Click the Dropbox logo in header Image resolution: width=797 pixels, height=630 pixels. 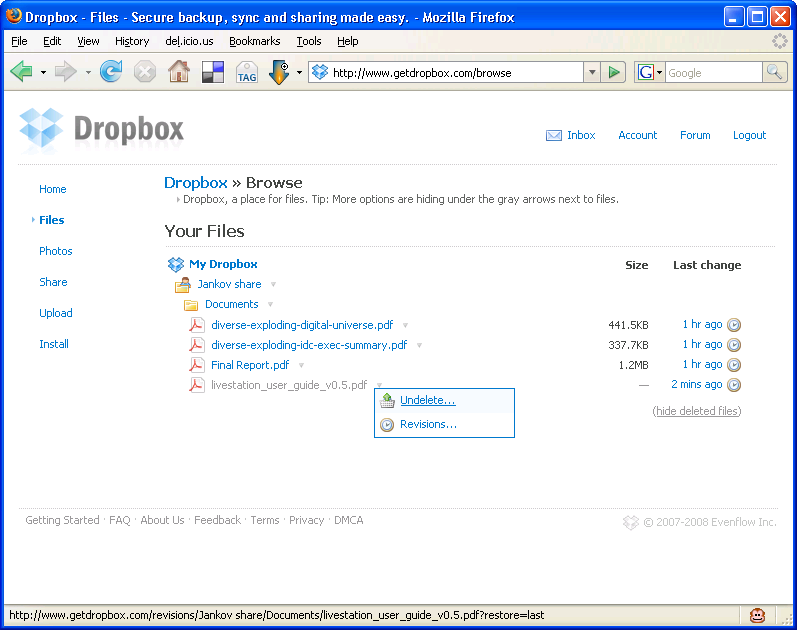point(101,130)
